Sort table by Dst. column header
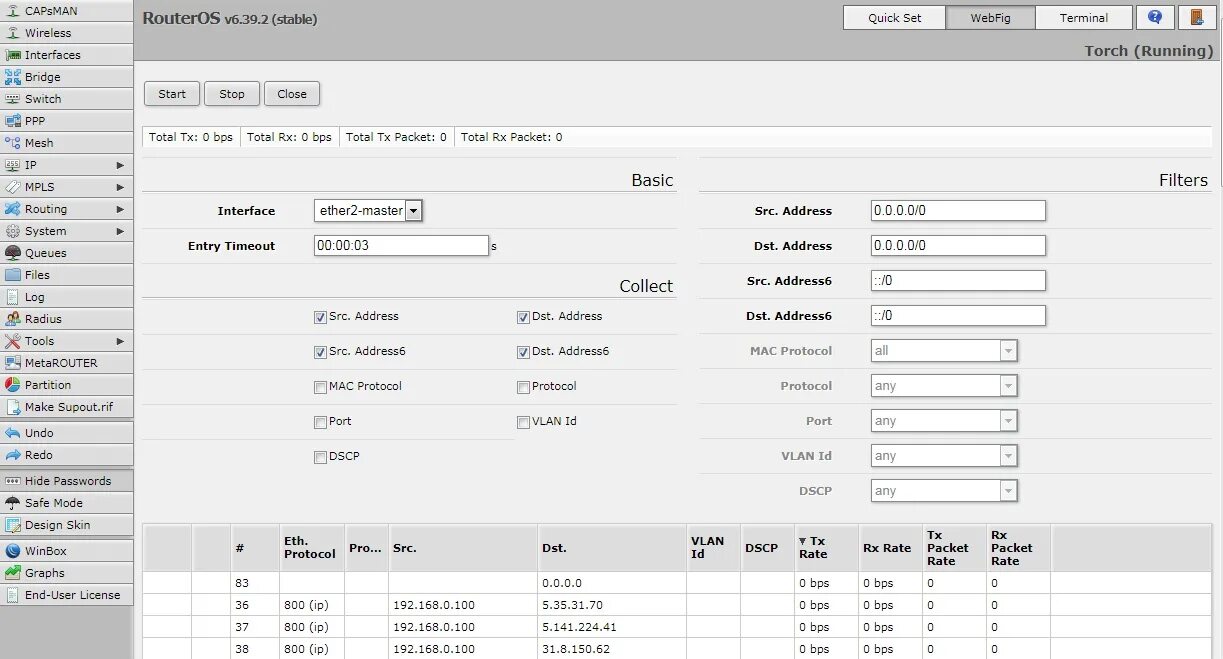This screenshot has height=659, width=1223. pyautogui.click(x=612, y=547)
